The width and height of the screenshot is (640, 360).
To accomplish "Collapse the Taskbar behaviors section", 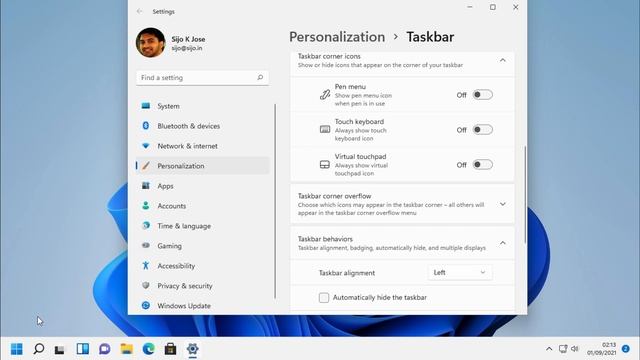I will tap(503, 243).
